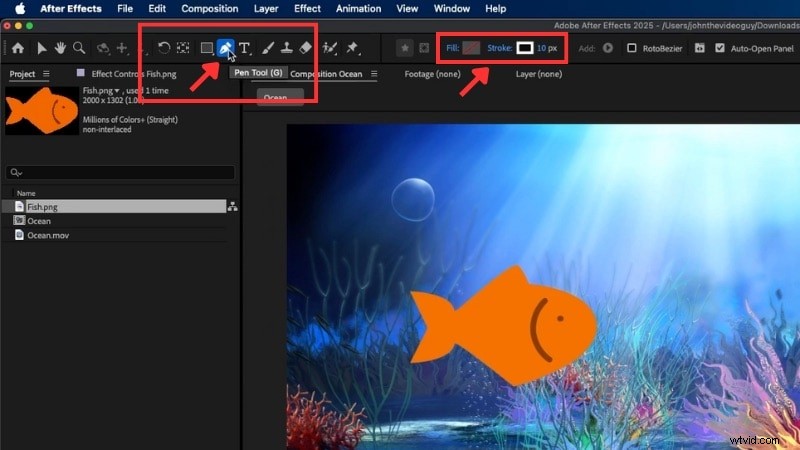
Task: Click the Project panel search field
Action: pos(120,173)
